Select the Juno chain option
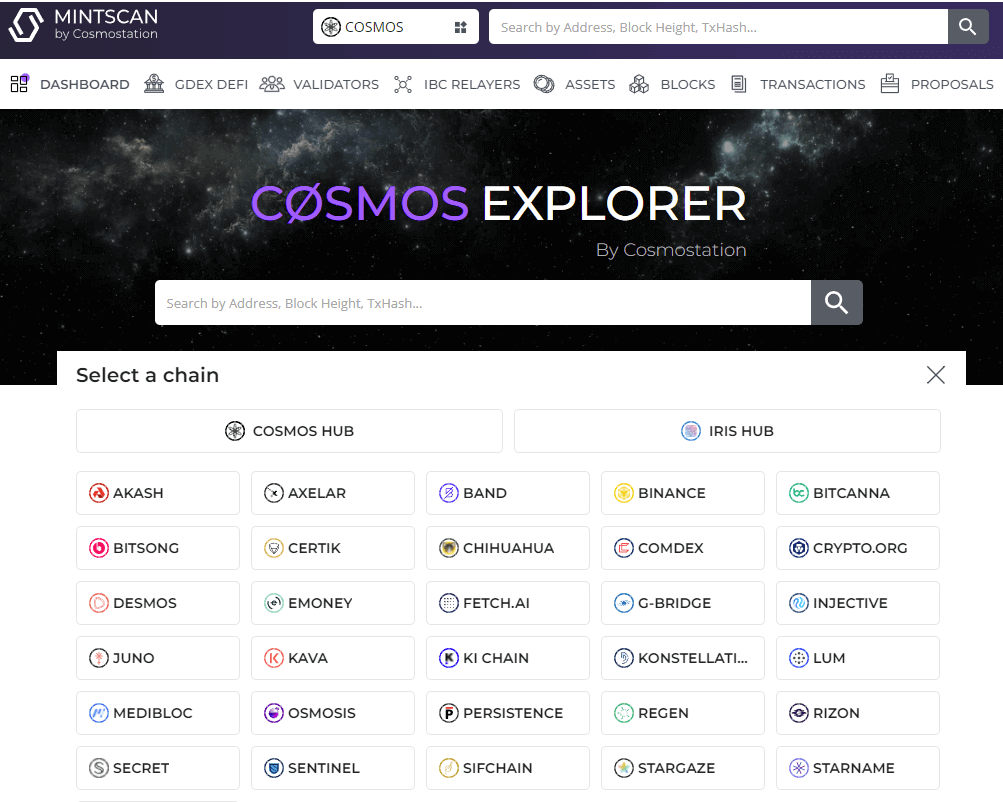Image resolution: width=1003 pixels, height=802 pixels. point(157,658)
